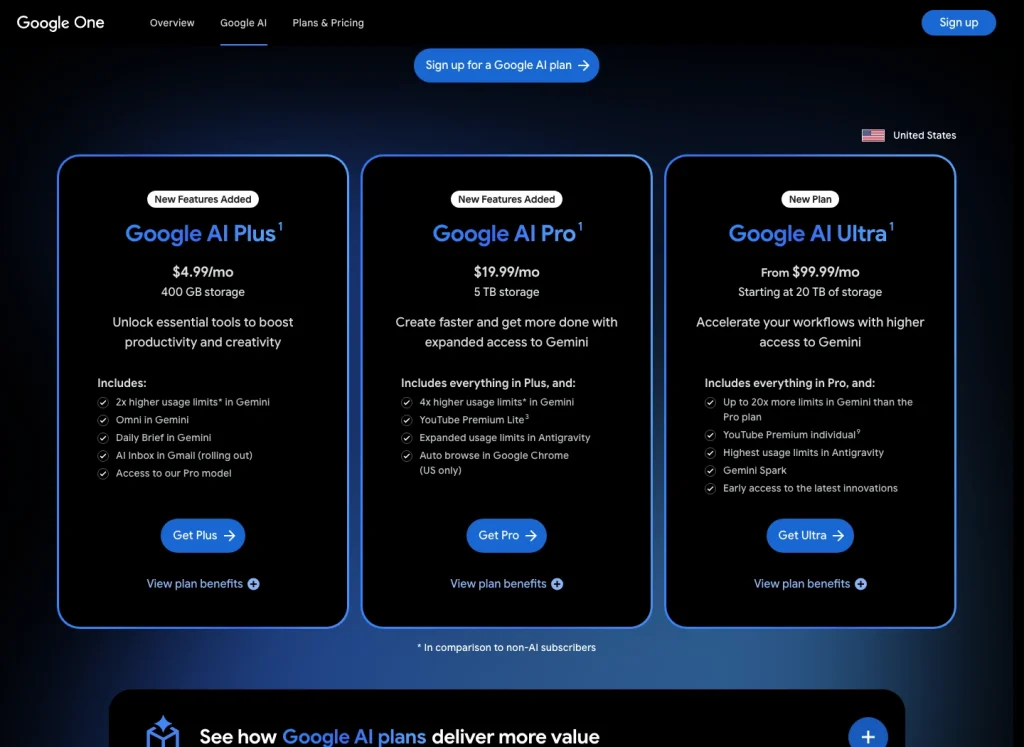
Task: Click the Get Plus button
Action: click(202, 535)
